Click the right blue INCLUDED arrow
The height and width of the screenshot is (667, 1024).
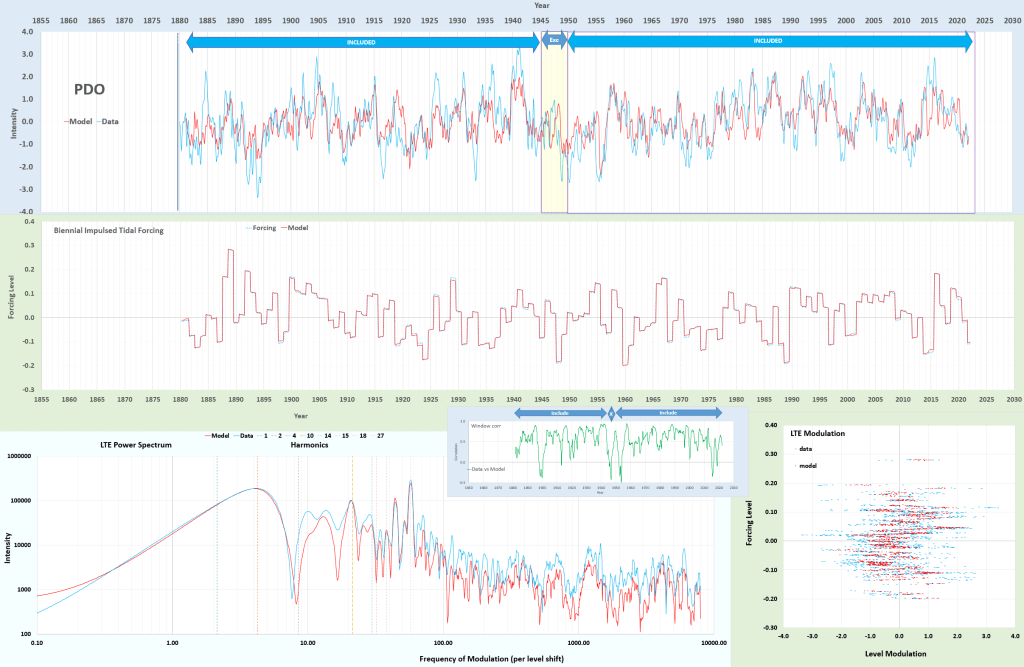[x=769, y=41]
